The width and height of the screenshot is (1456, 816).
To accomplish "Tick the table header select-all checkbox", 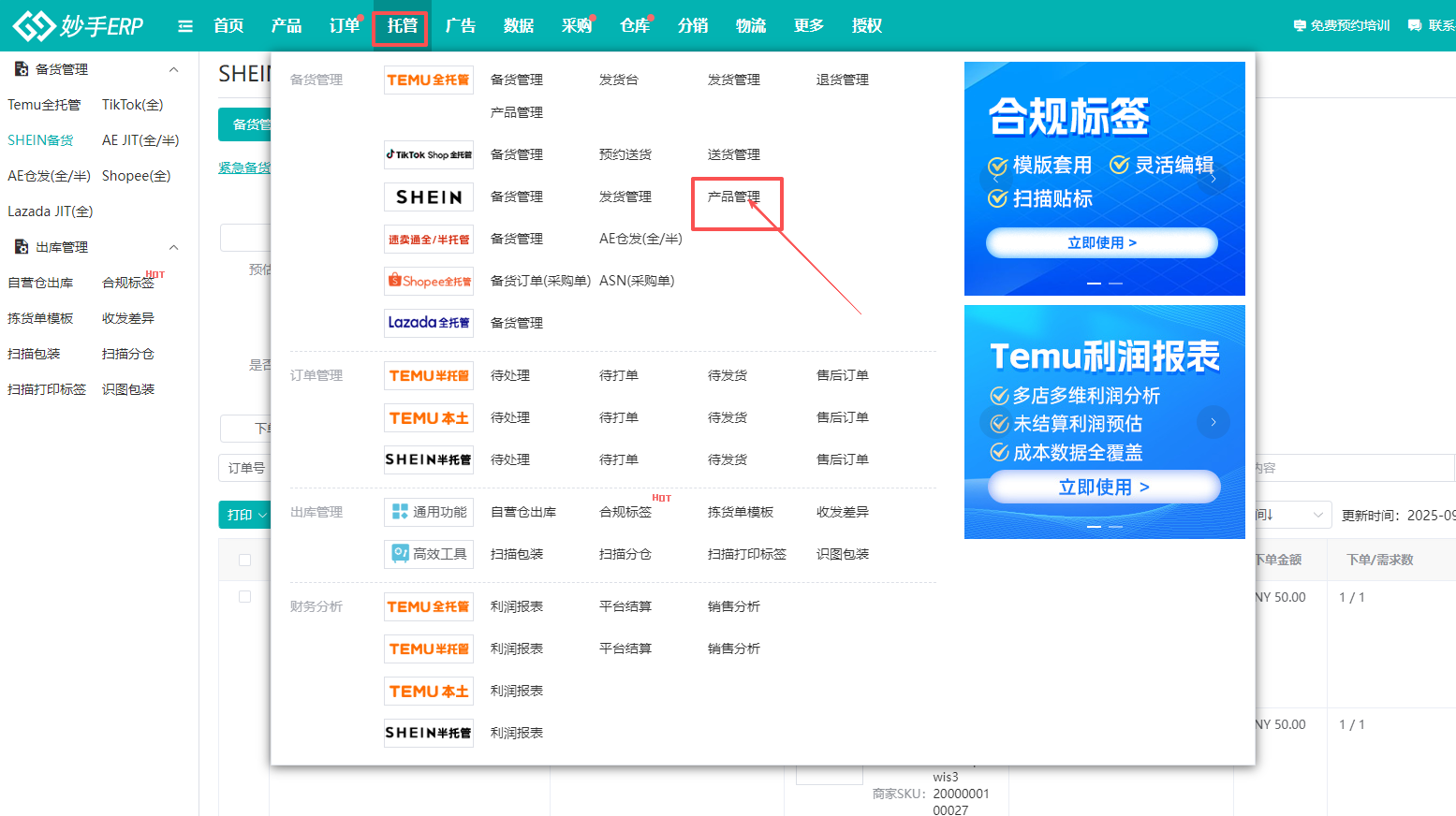I will (244, 560).
